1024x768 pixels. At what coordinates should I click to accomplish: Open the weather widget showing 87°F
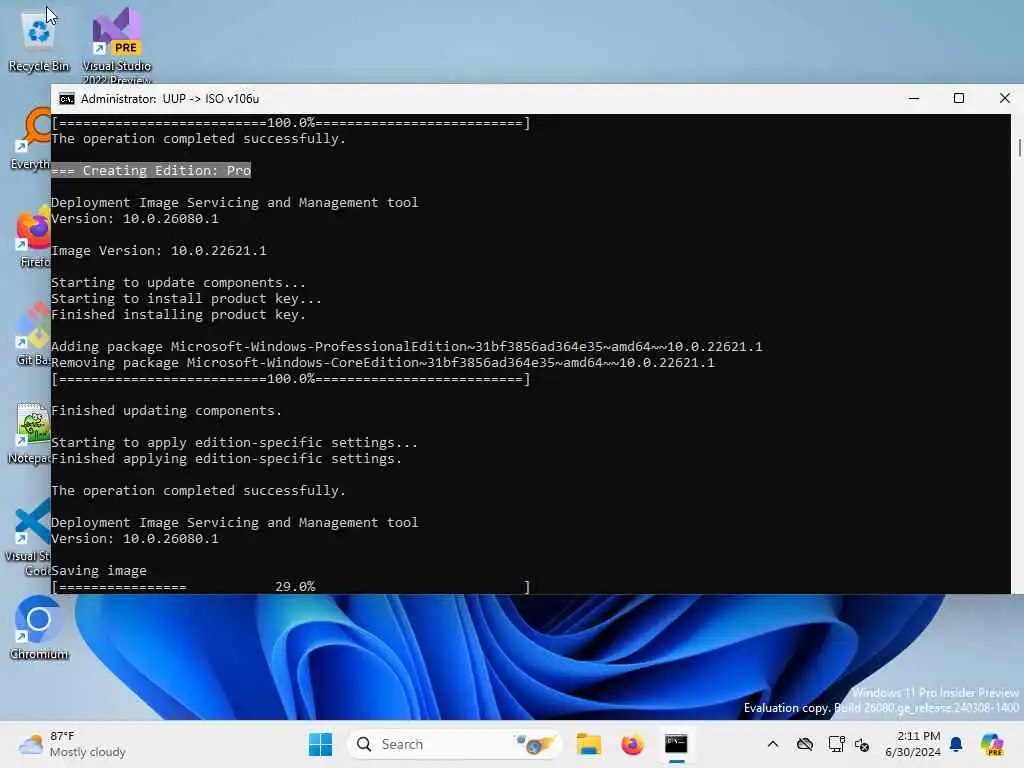pyautogui.click(x=72, y=744)
